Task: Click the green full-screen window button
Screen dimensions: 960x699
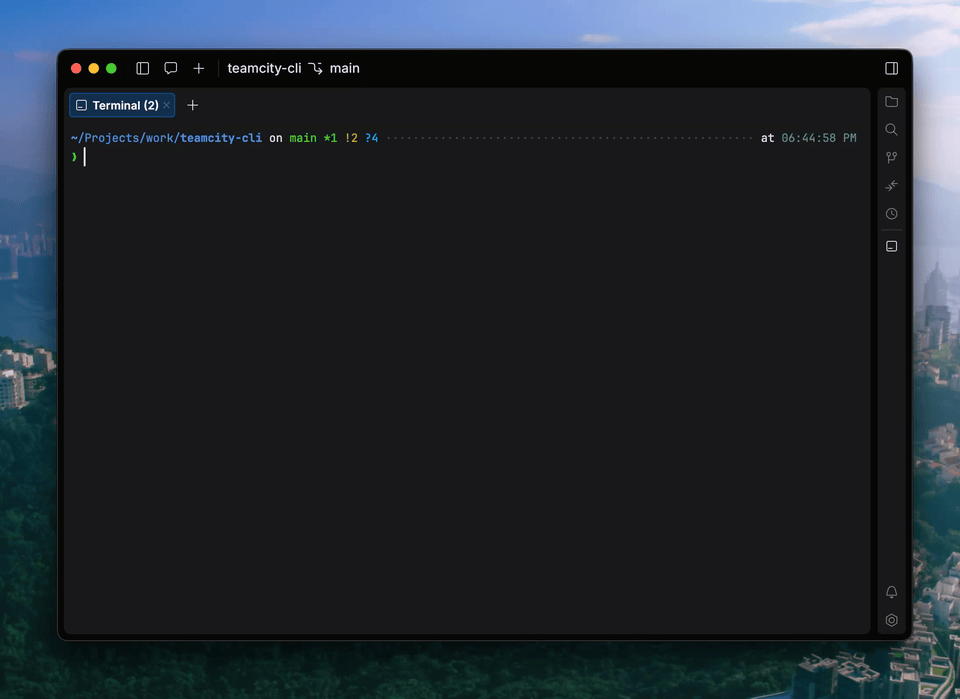Action: (111, 69)
